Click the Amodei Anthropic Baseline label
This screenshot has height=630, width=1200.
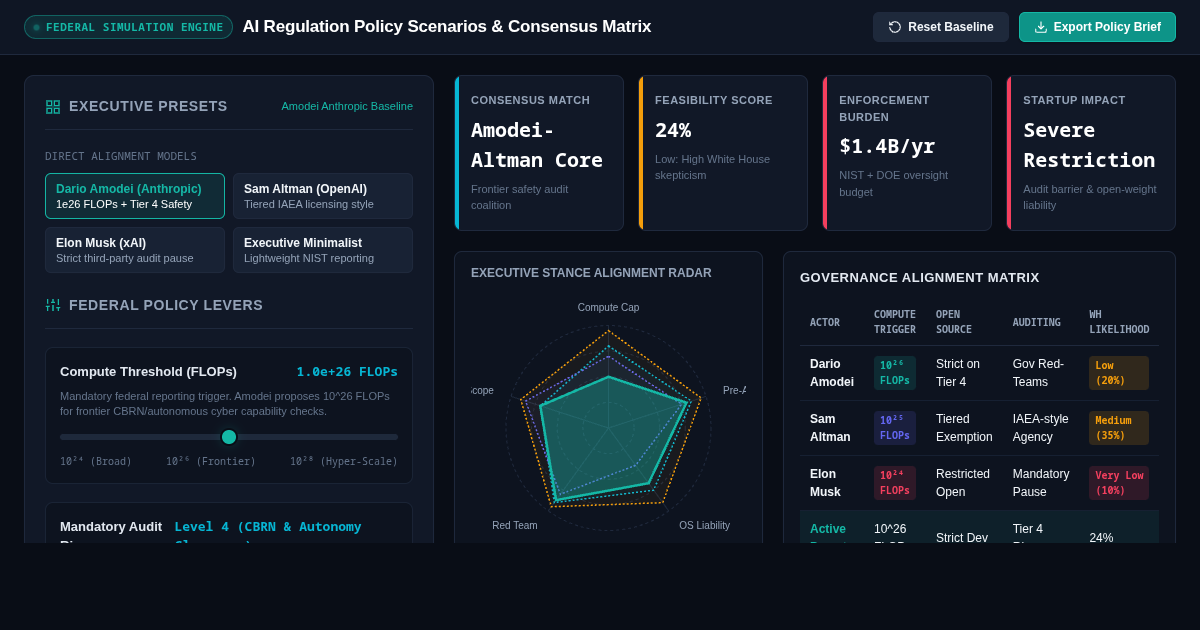pos(347,106)
